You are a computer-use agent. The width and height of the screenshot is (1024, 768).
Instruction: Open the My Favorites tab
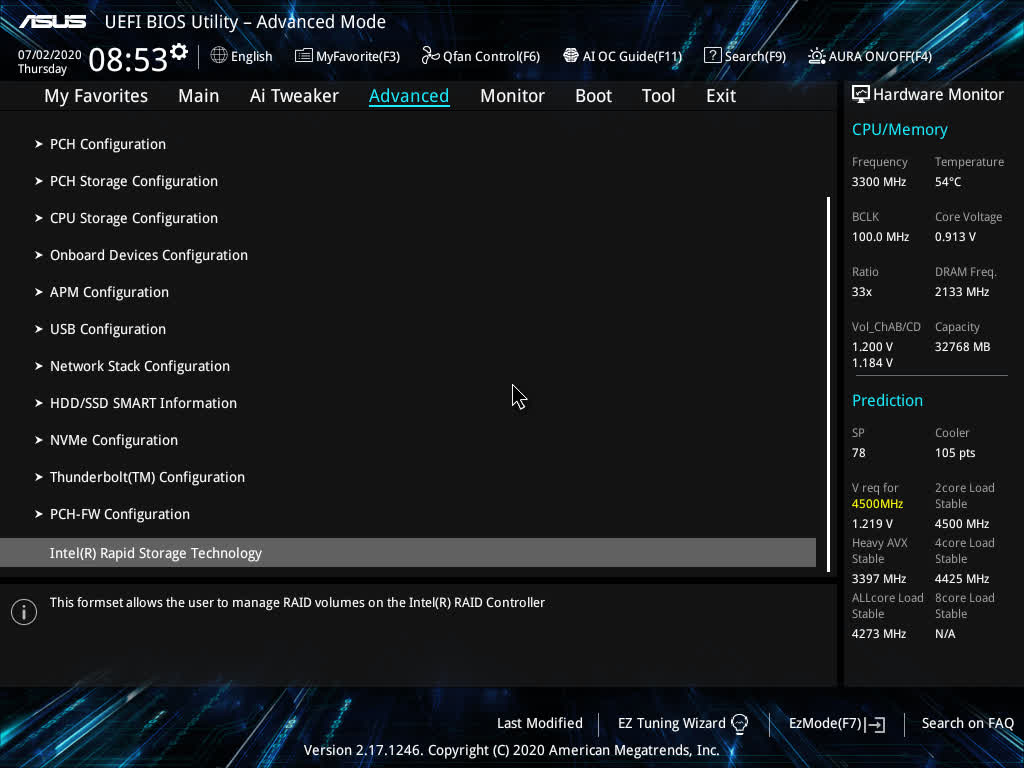96,96
